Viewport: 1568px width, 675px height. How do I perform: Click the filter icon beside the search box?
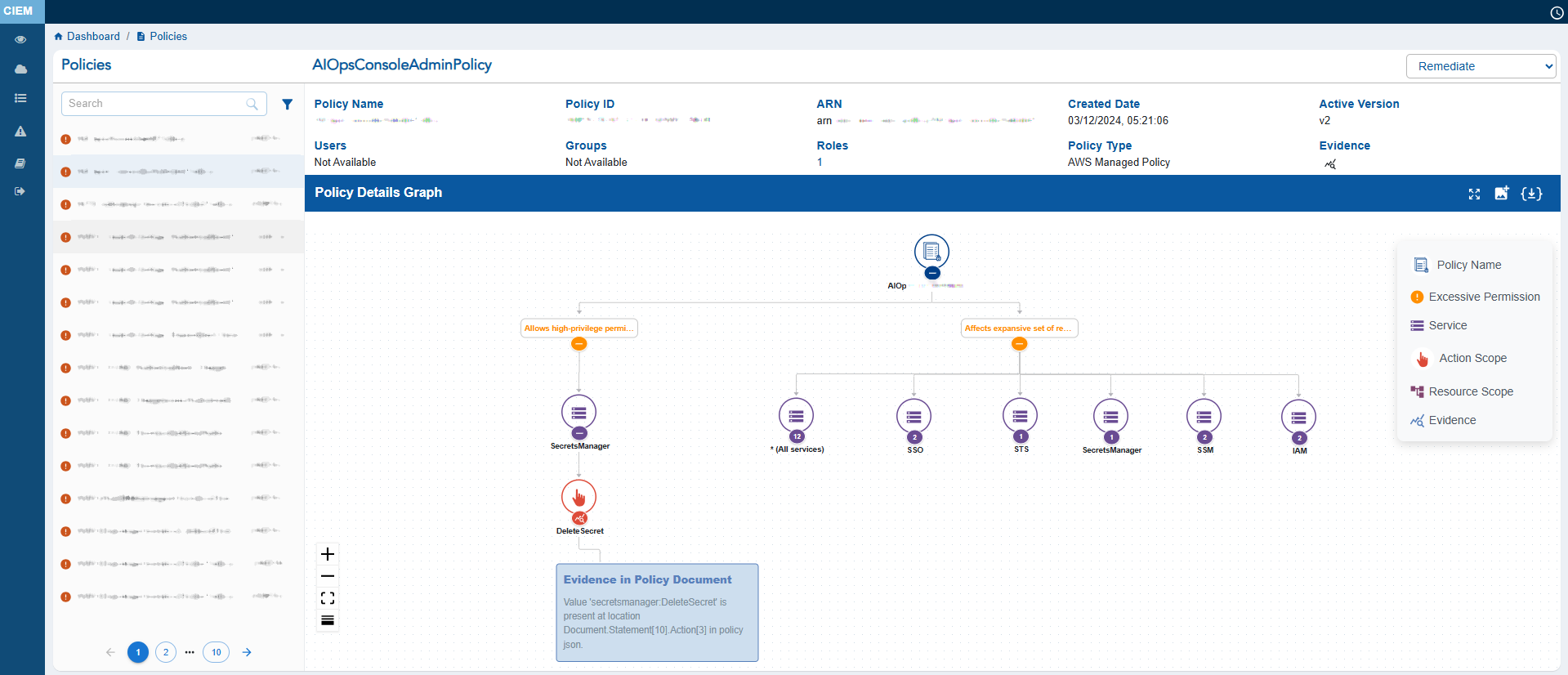coord(287,104)
